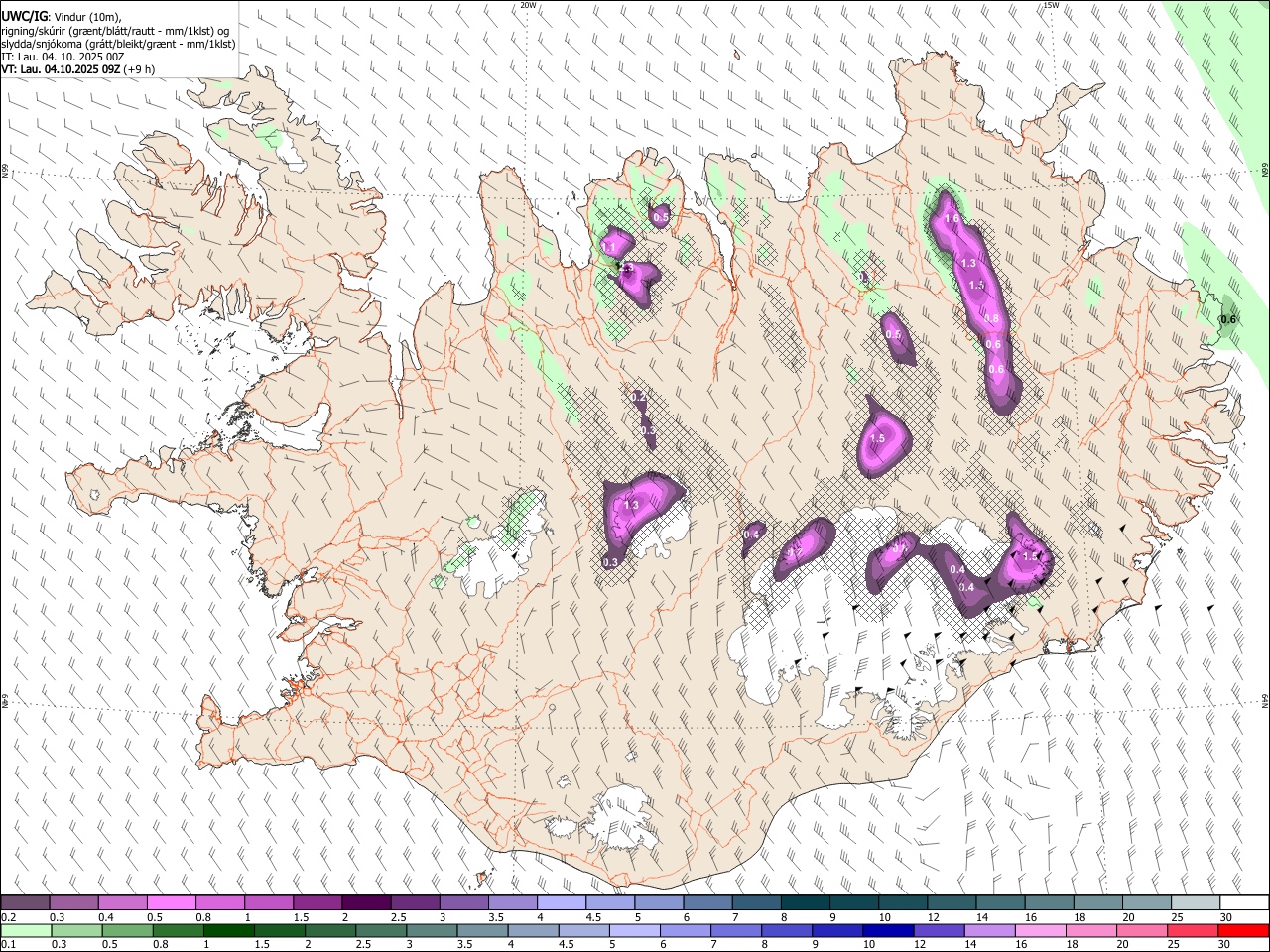Pick the rain legend swatch between 2 and 2.5
This screenshot has height=952, width=1270.
tap(330, 930)
